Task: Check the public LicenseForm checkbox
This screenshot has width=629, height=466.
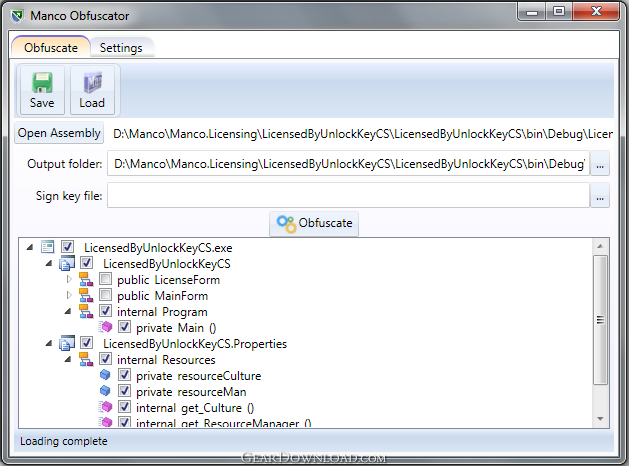Action: point(106,279)
